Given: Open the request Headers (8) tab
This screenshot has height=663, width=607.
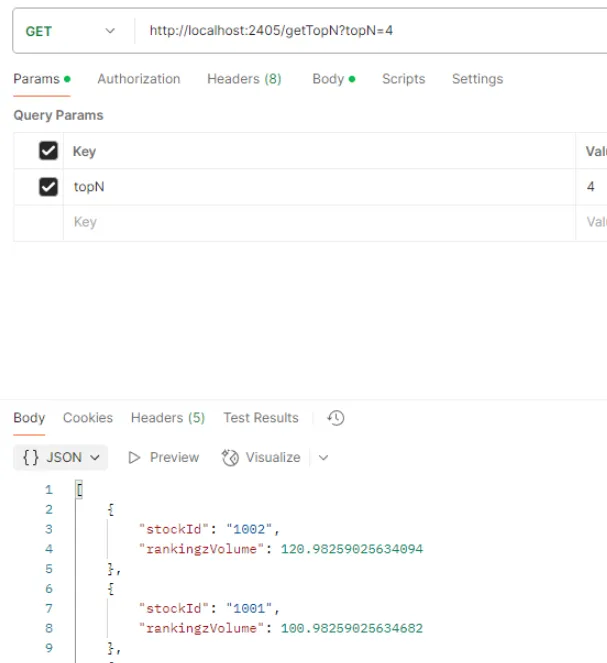Looking at the screenshot, I should click(244, 79).
